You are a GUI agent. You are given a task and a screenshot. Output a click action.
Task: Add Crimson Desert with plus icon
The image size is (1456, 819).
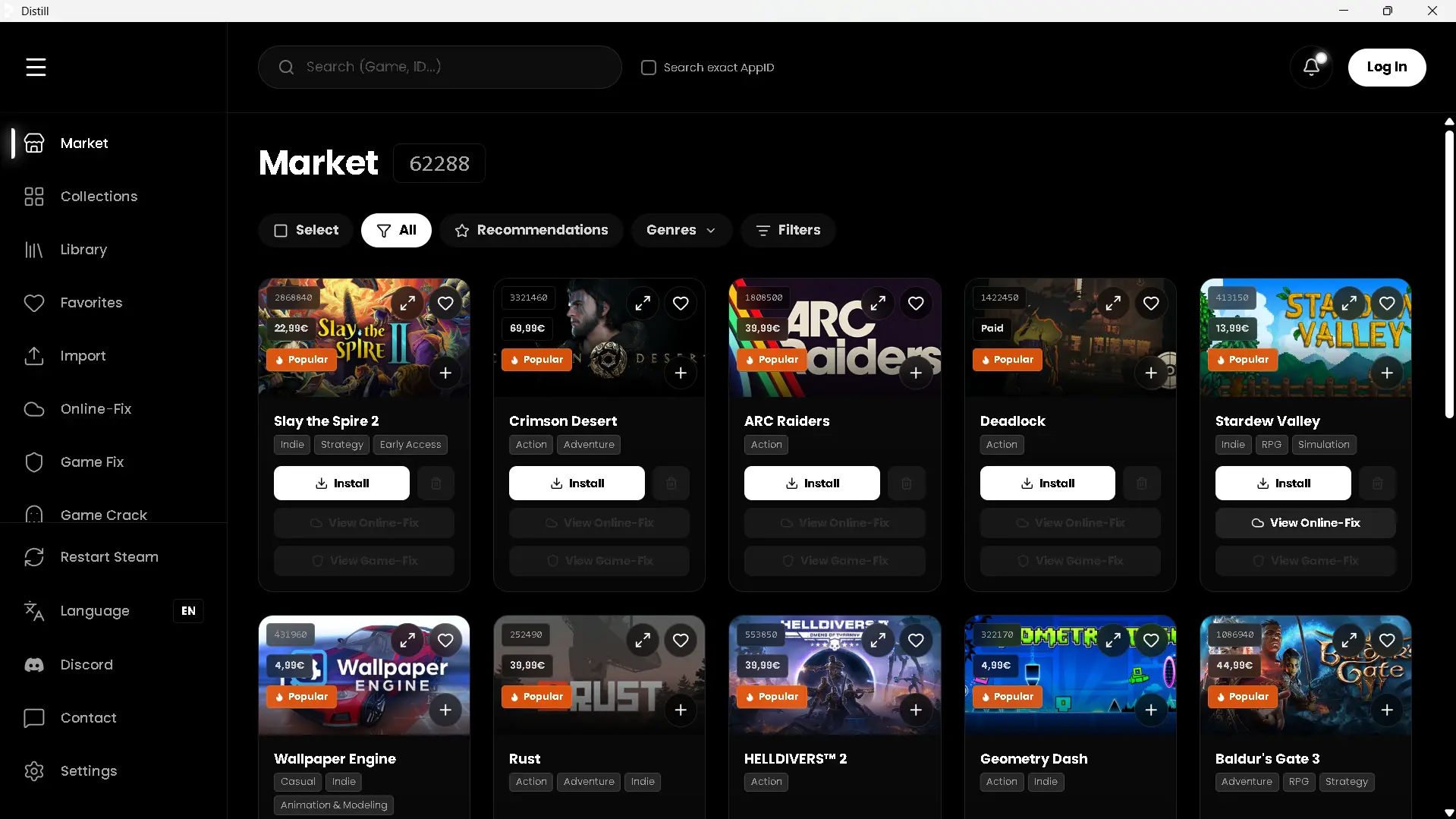click(x=681, y=373)
